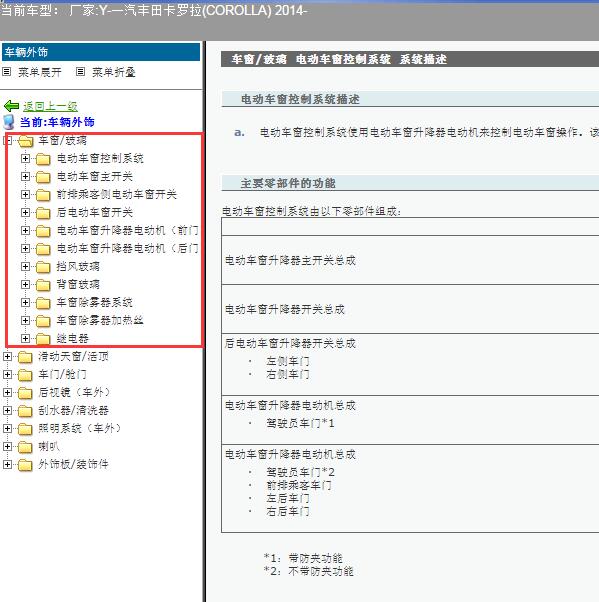Click the 车辆外饰 panel header
The image size is (599, 602).
click(x=101, y=52)
